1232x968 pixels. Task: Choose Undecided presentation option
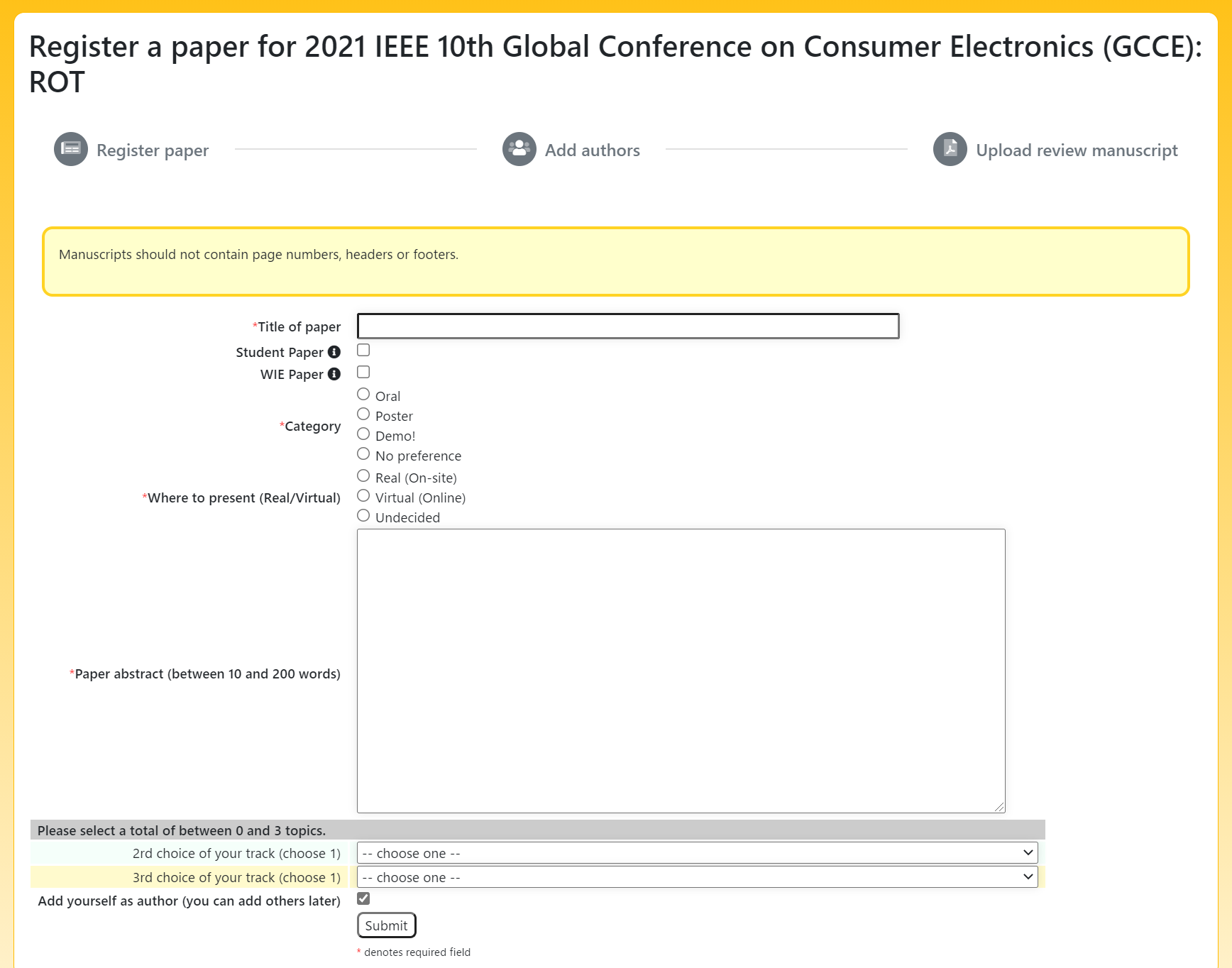click(363, 515)
